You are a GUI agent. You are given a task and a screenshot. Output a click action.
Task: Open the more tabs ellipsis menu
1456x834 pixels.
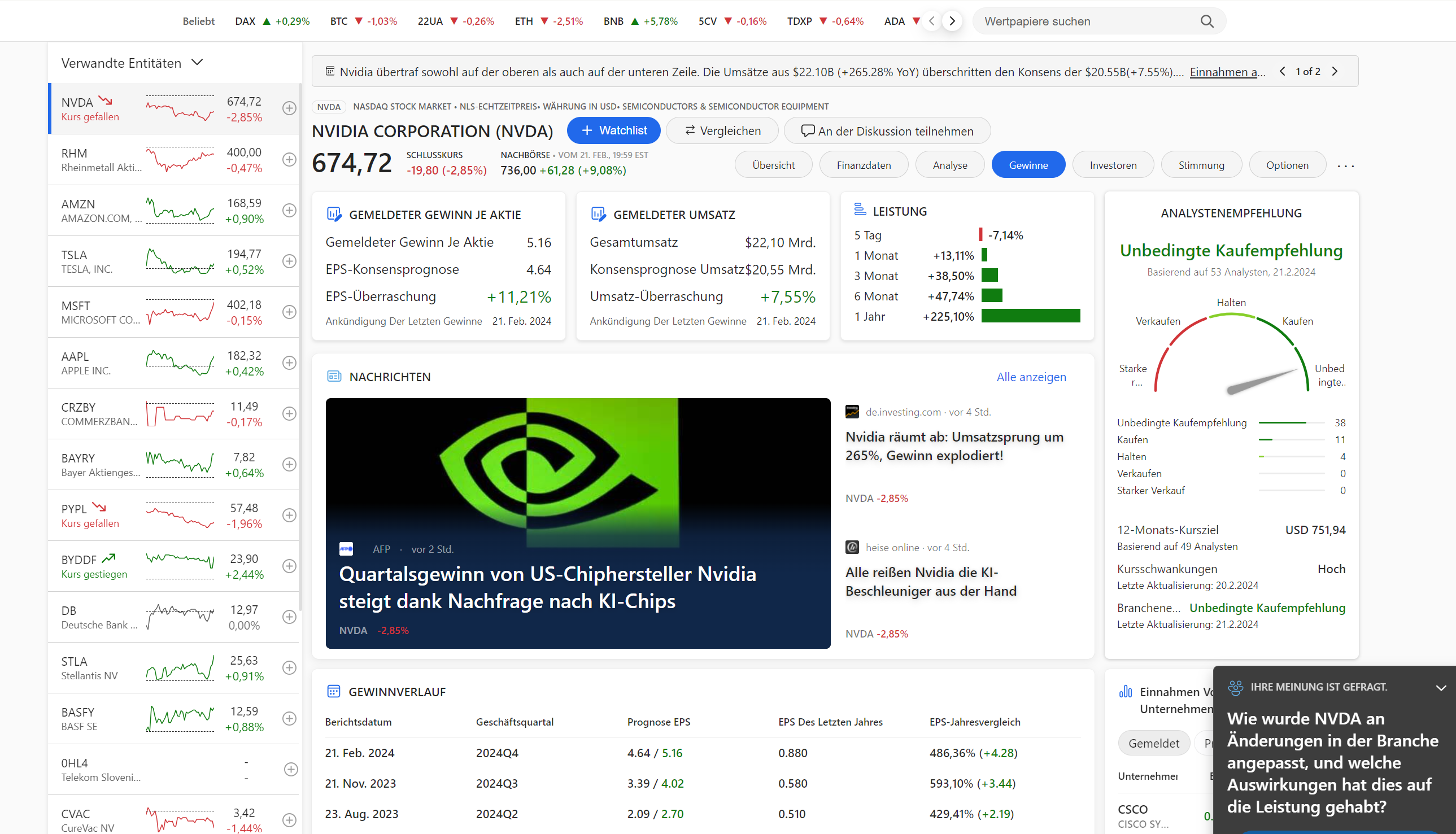[x=1345, y=165]
